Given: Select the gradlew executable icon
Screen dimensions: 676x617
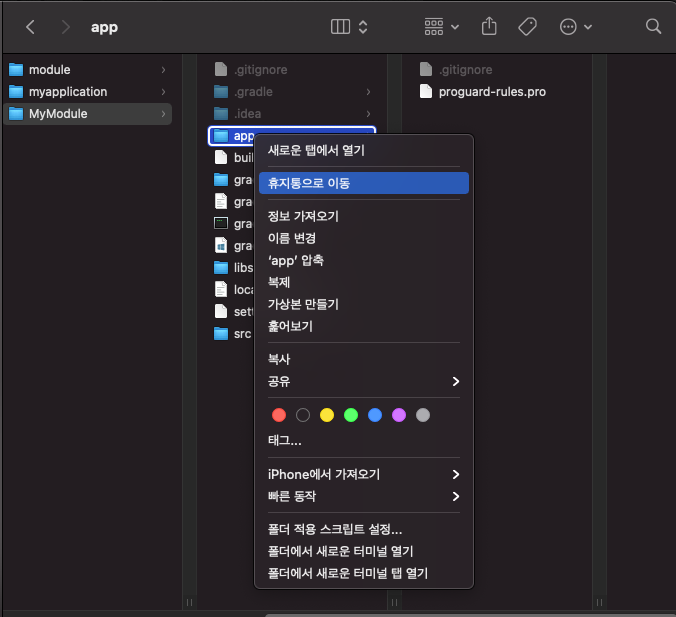Looking at the screenshot, I should tap(221, 223).
